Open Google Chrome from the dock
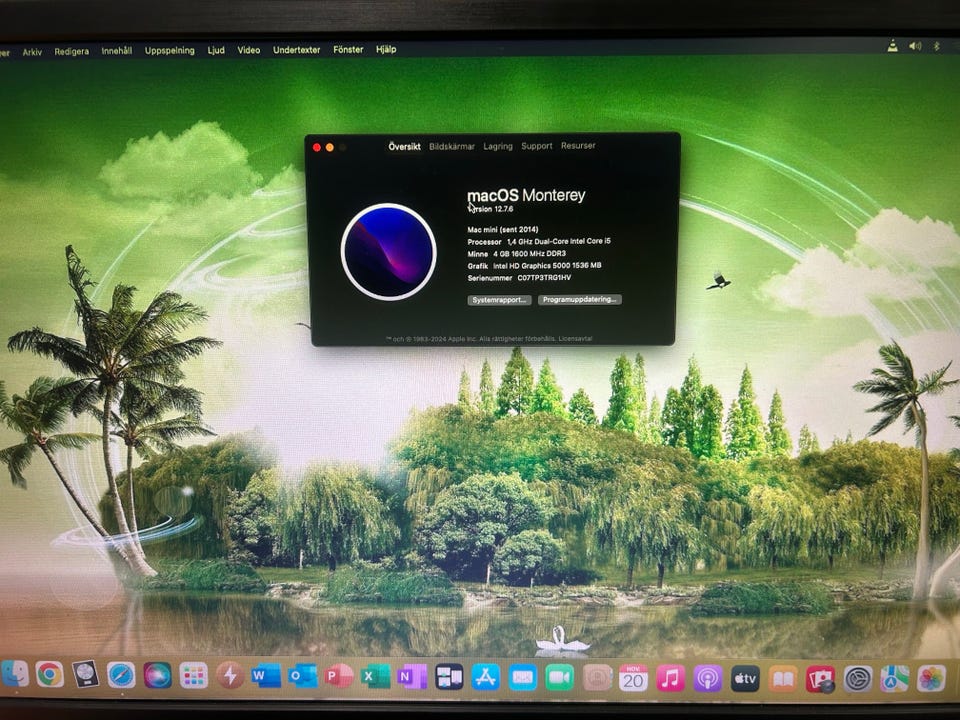The height and width of the screenshot is (720, 960). [x=49, y=675]
